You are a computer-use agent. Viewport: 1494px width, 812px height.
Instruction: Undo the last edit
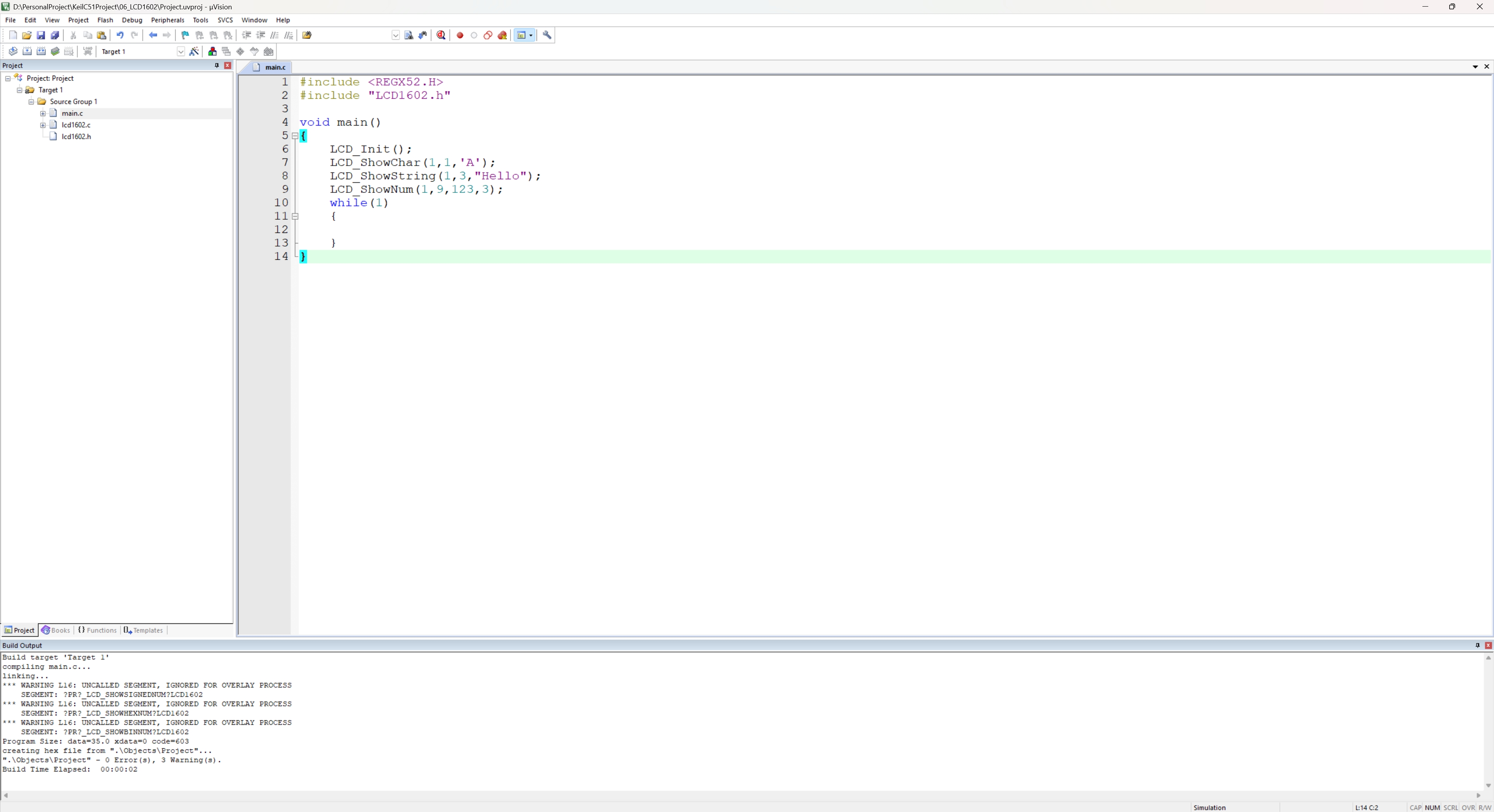[x=120, y=35]
